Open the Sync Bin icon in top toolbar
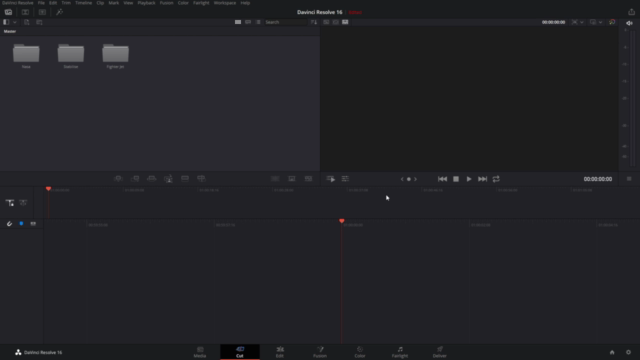640x360 pixels. pos(25,12)
